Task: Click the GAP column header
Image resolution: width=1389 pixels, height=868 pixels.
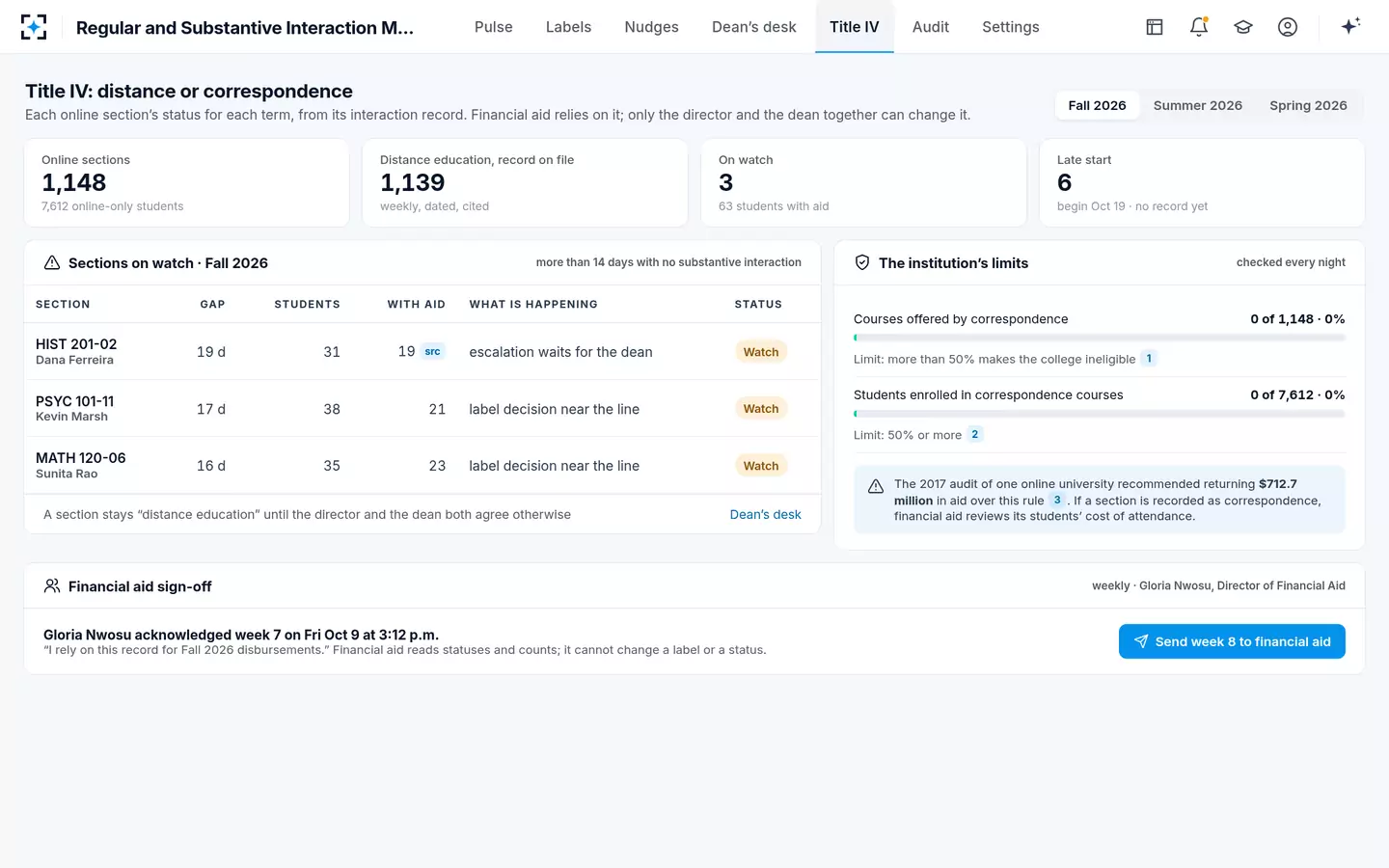Action: [x=212, y=304]
